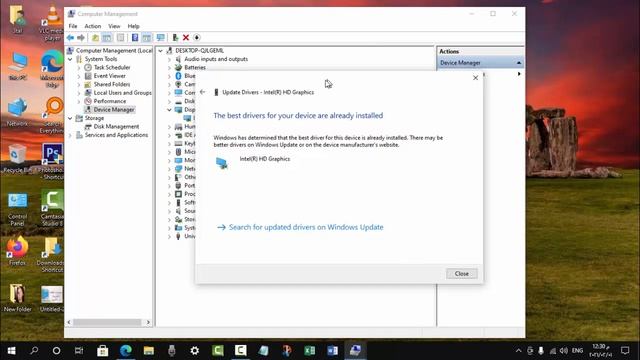This screenshot has width=640, height=360.
Task: Open Microsoft Store from the taskbar
Action: [x=102, y=351]
